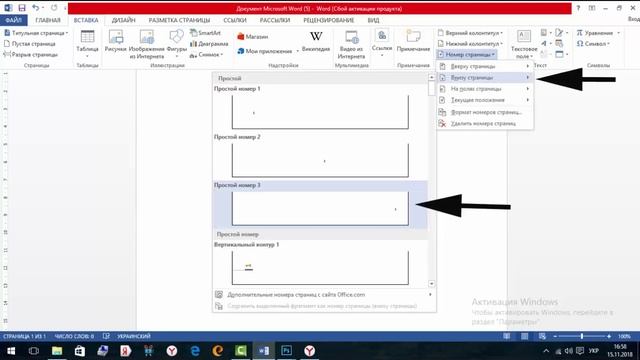Viewport: 640px width, 360px height.
Task: Save the document with the floppy disk icon
Action: pyautogui.click(x=22, y=8)
